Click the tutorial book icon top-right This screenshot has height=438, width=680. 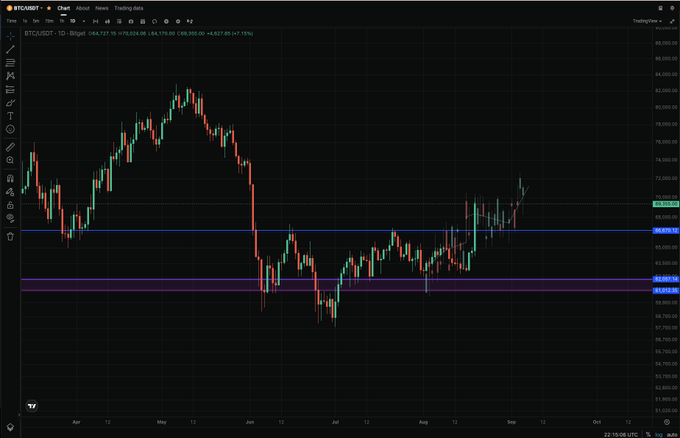pyautogui.click(x=660, y=8)
